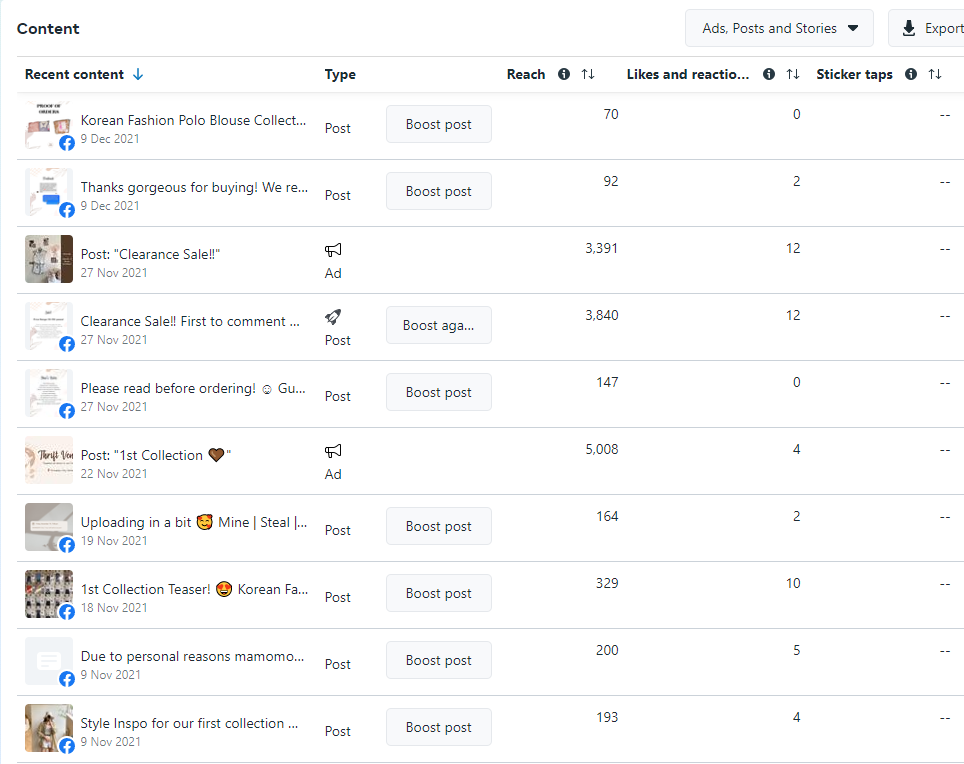
Task: Click the Sticker taps info icon
Action: (911, 74)
